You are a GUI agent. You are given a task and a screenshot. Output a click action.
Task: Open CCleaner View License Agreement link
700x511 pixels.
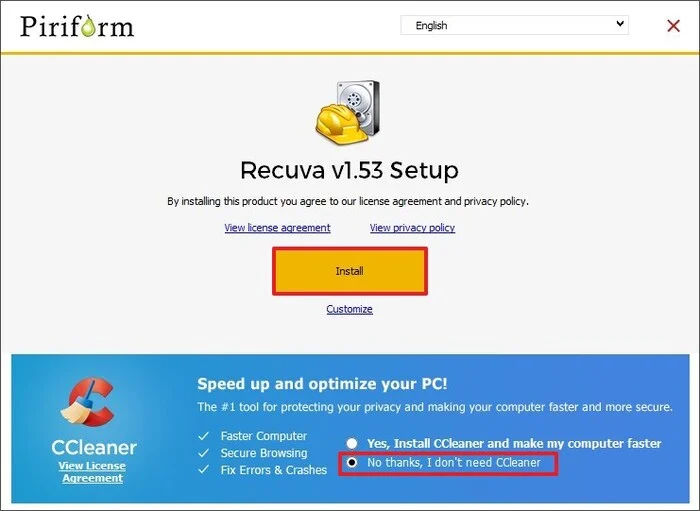tap(92, 472)
